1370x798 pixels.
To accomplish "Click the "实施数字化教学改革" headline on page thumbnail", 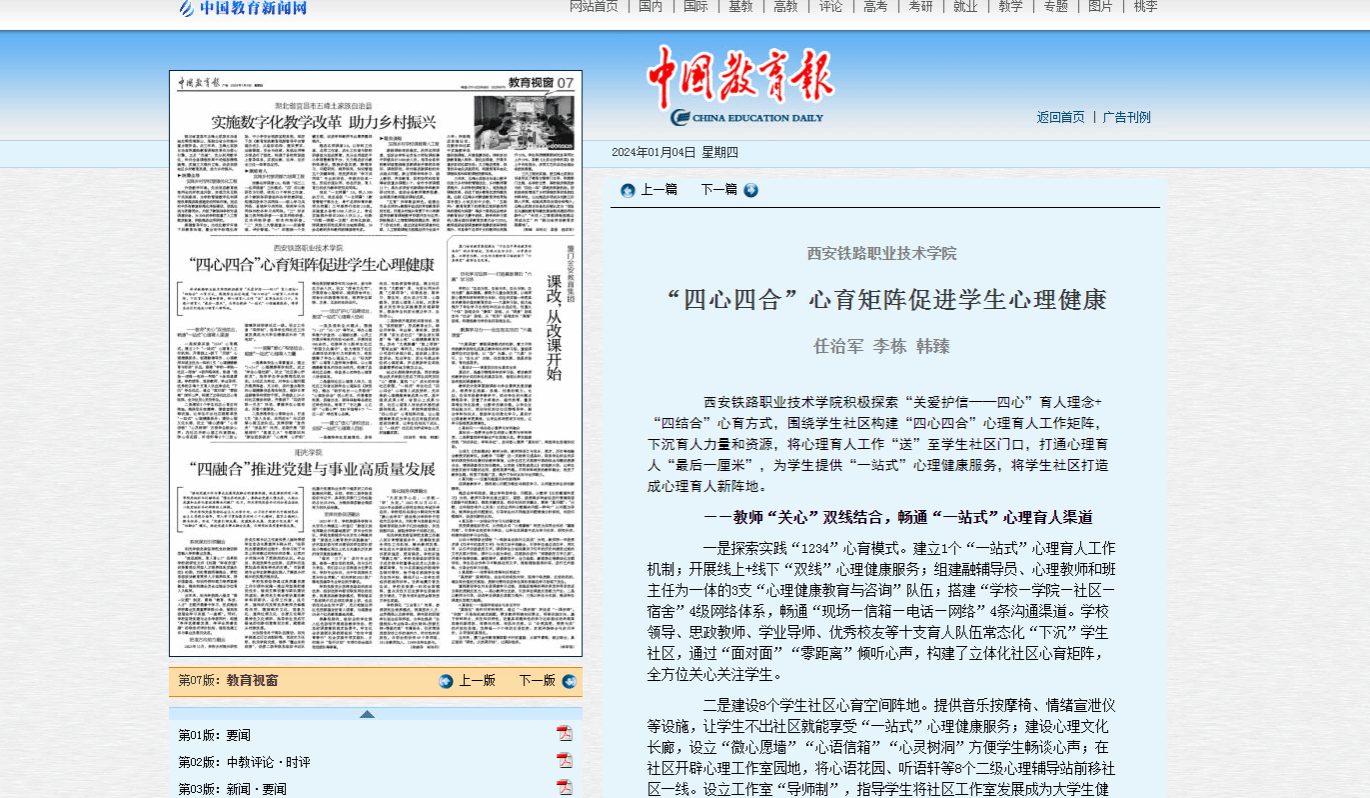I will (x=324, y=122).
